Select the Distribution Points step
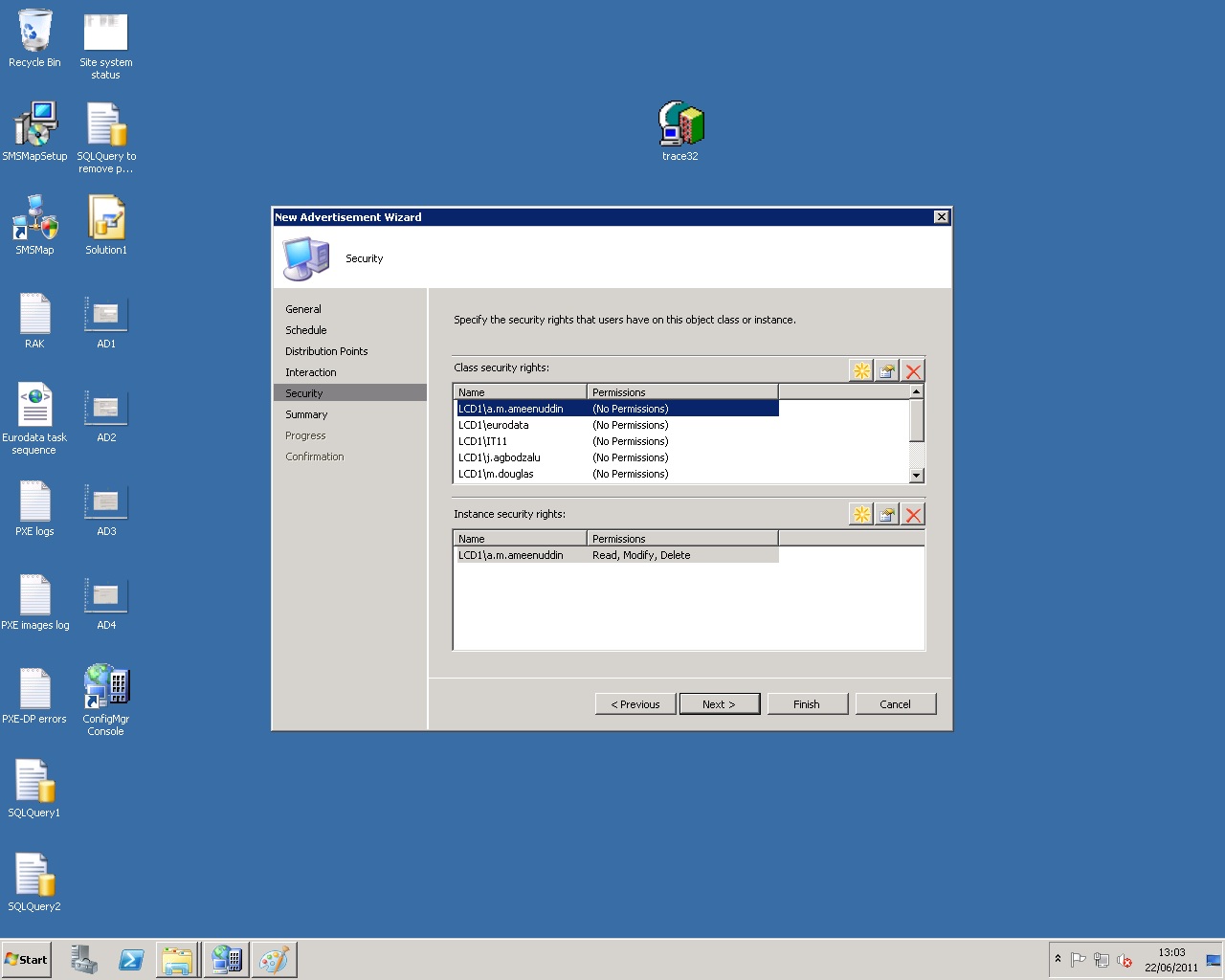The width and height of the screenshot is (1225, 980). tap(326, 350)
